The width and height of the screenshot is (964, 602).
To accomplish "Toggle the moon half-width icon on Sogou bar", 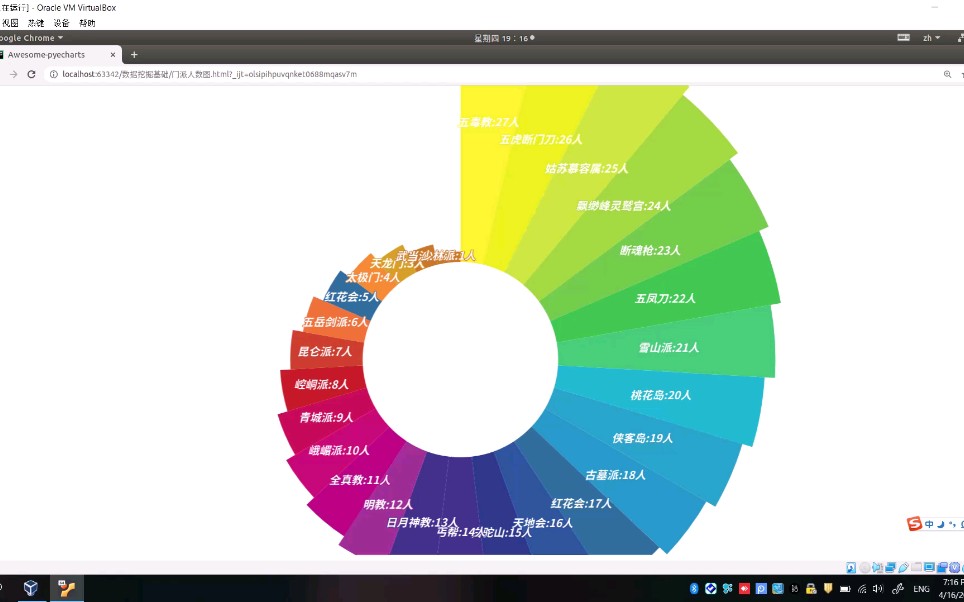I will click(x=941, y=525).
